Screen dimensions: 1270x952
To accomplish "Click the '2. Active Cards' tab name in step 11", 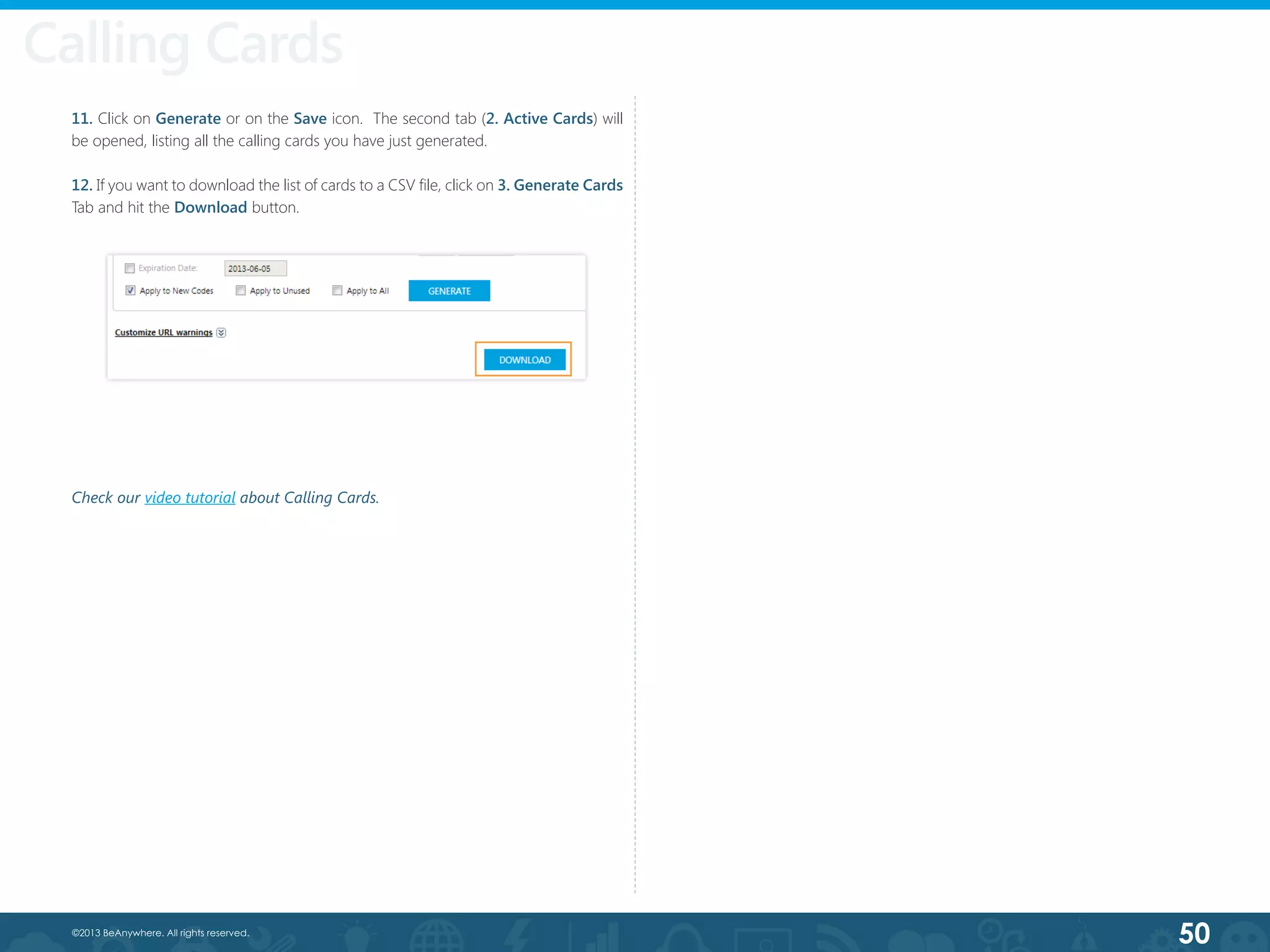I will (540, 118).
